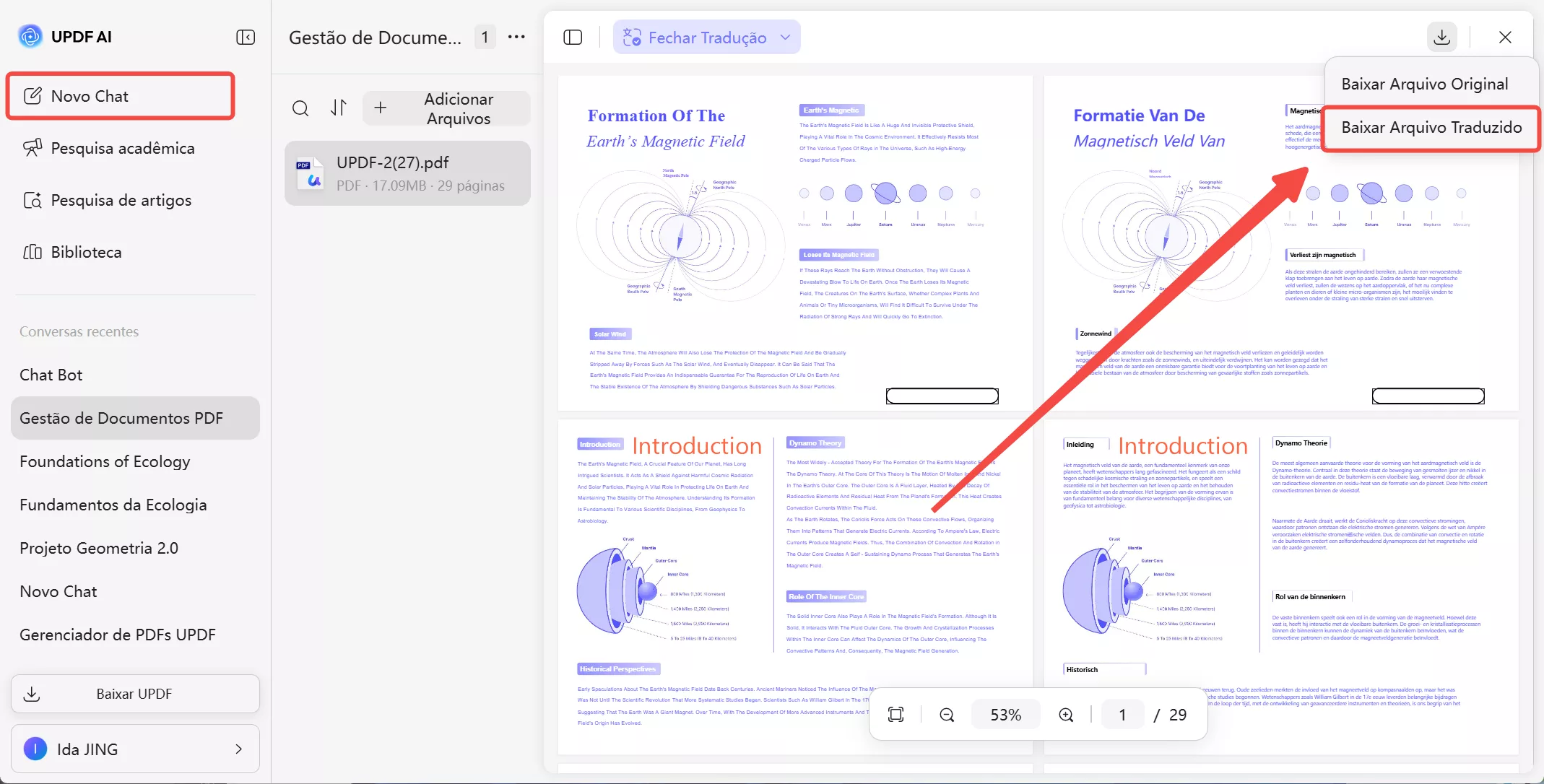Select Baixar Arquivo Original menu entry
Screen dimensions: 1544x784
tap(1424, 84)
